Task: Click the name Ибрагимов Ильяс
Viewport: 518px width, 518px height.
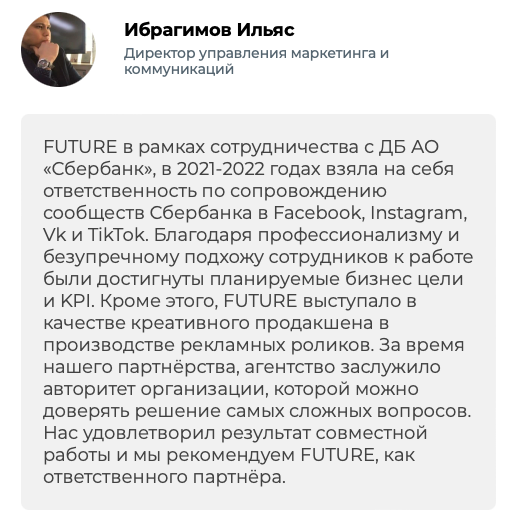Action: coord(209,30)
